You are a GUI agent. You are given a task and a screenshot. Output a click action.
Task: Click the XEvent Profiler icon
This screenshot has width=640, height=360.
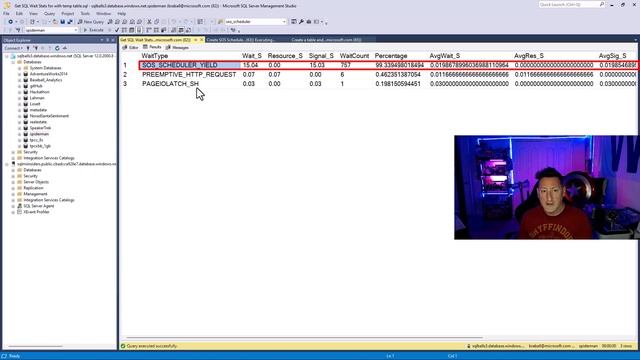point(20,212)
